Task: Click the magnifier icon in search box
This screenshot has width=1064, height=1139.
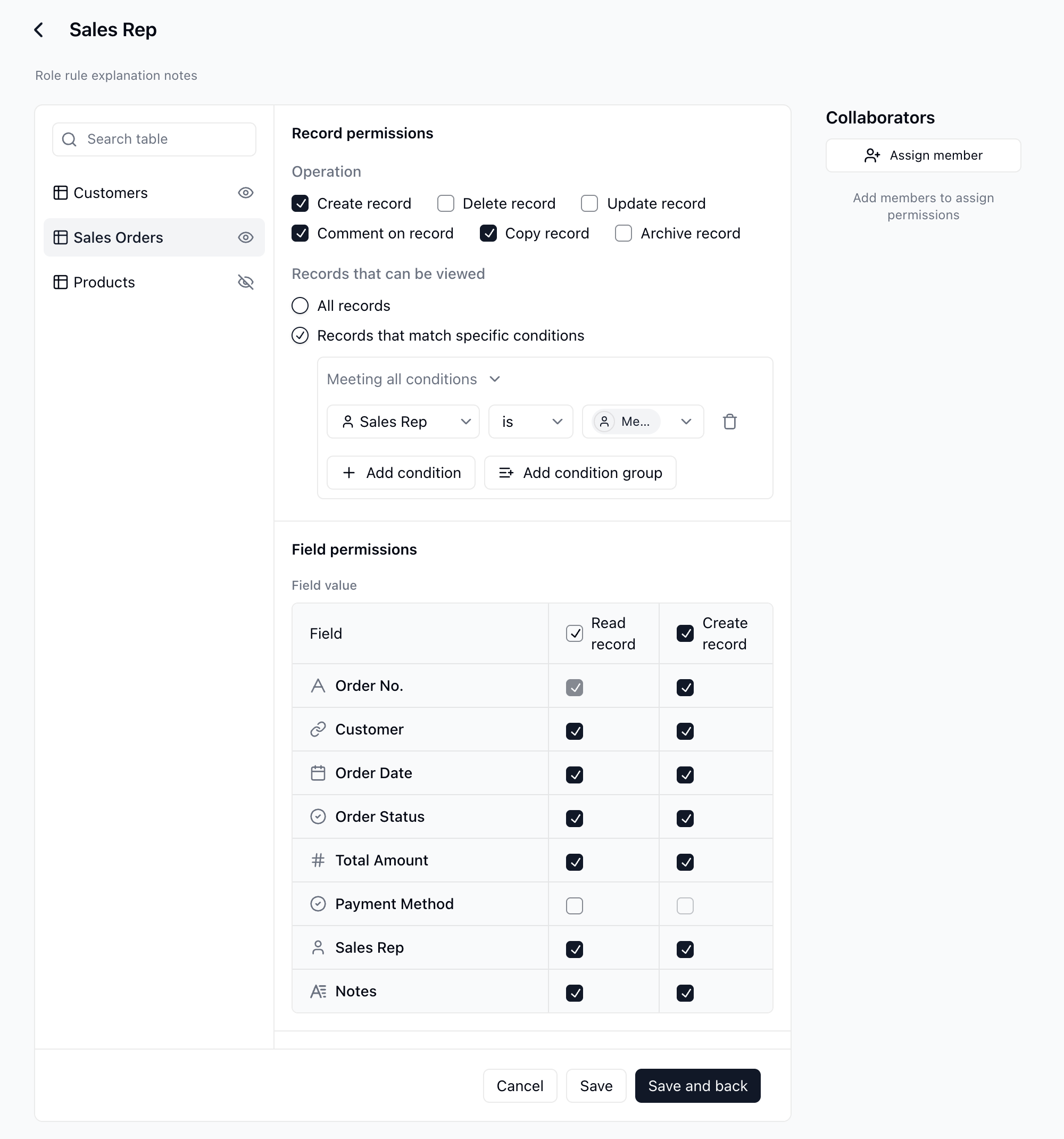Action: pyautogui.click(x=69, y=139)
